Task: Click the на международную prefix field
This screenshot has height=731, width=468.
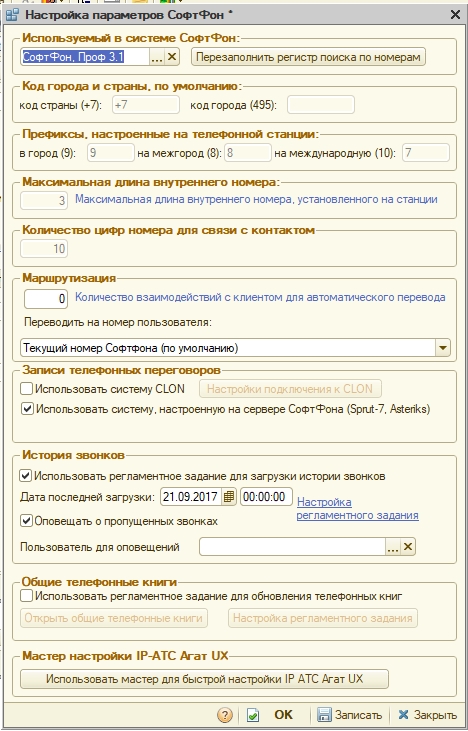Action: (426, 153)
